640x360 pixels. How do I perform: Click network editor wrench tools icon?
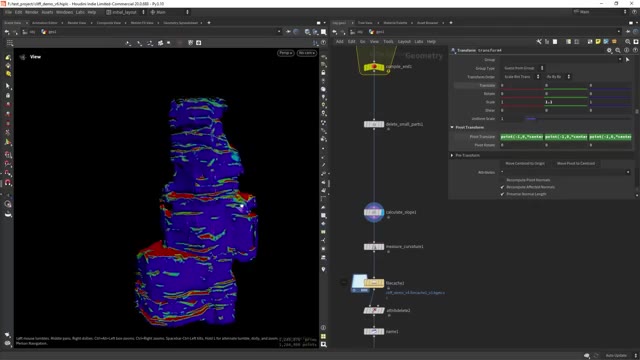click(539, 42)
